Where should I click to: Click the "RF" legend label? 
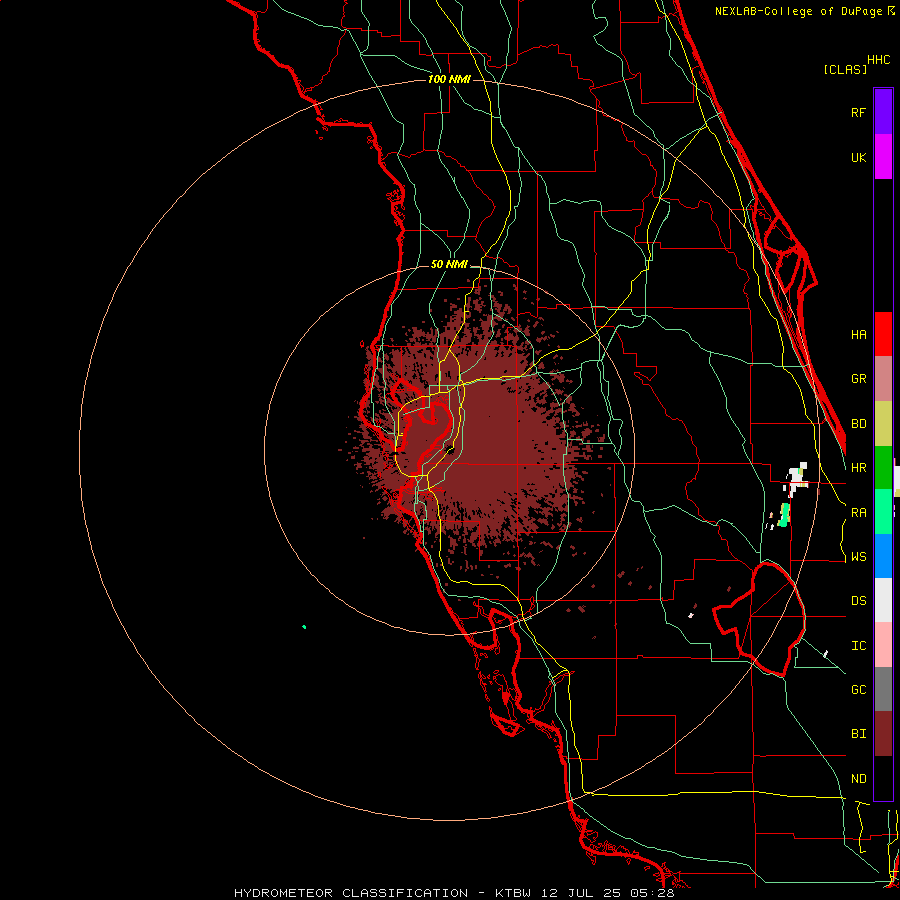coord(858,113)
